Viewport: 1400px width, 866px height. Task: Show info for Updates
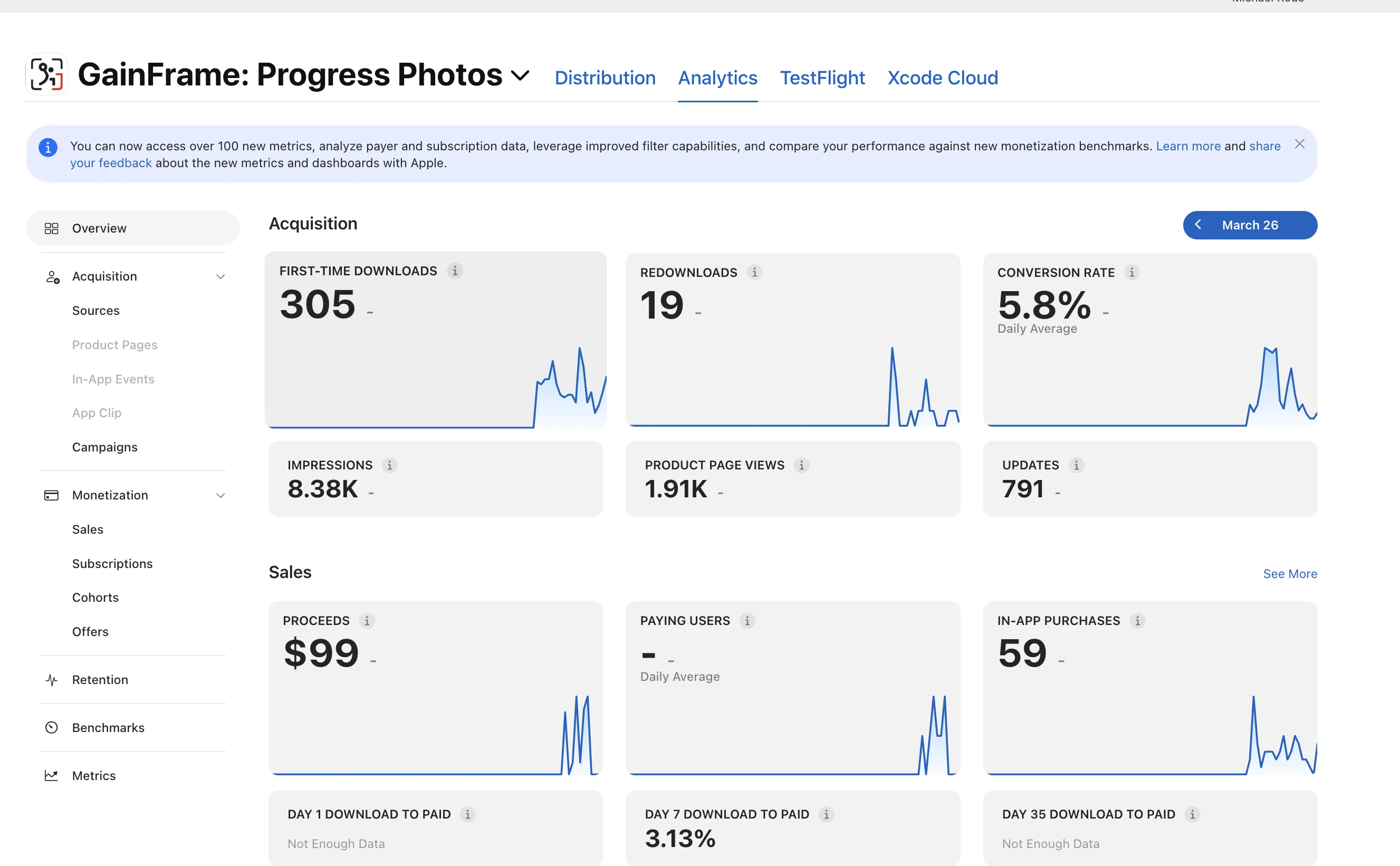coord(1076,466)
